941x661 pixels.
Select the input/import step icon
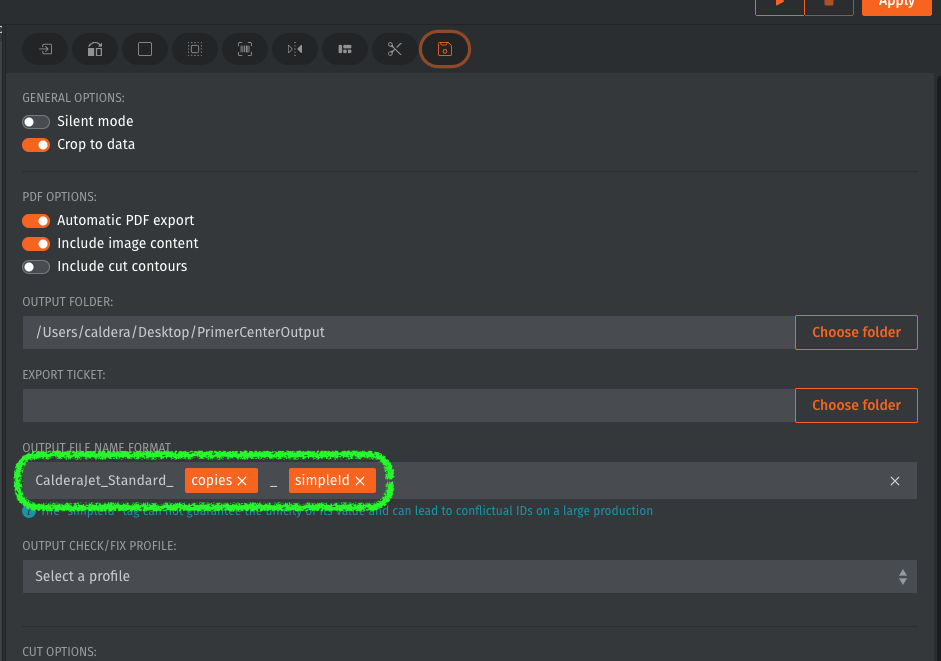[x=44, y=49]
